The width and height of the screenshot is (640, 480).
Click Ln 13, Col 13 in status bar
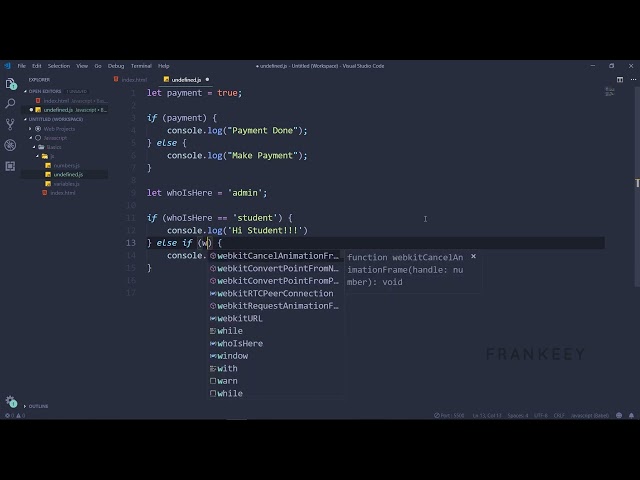[487, 416]
